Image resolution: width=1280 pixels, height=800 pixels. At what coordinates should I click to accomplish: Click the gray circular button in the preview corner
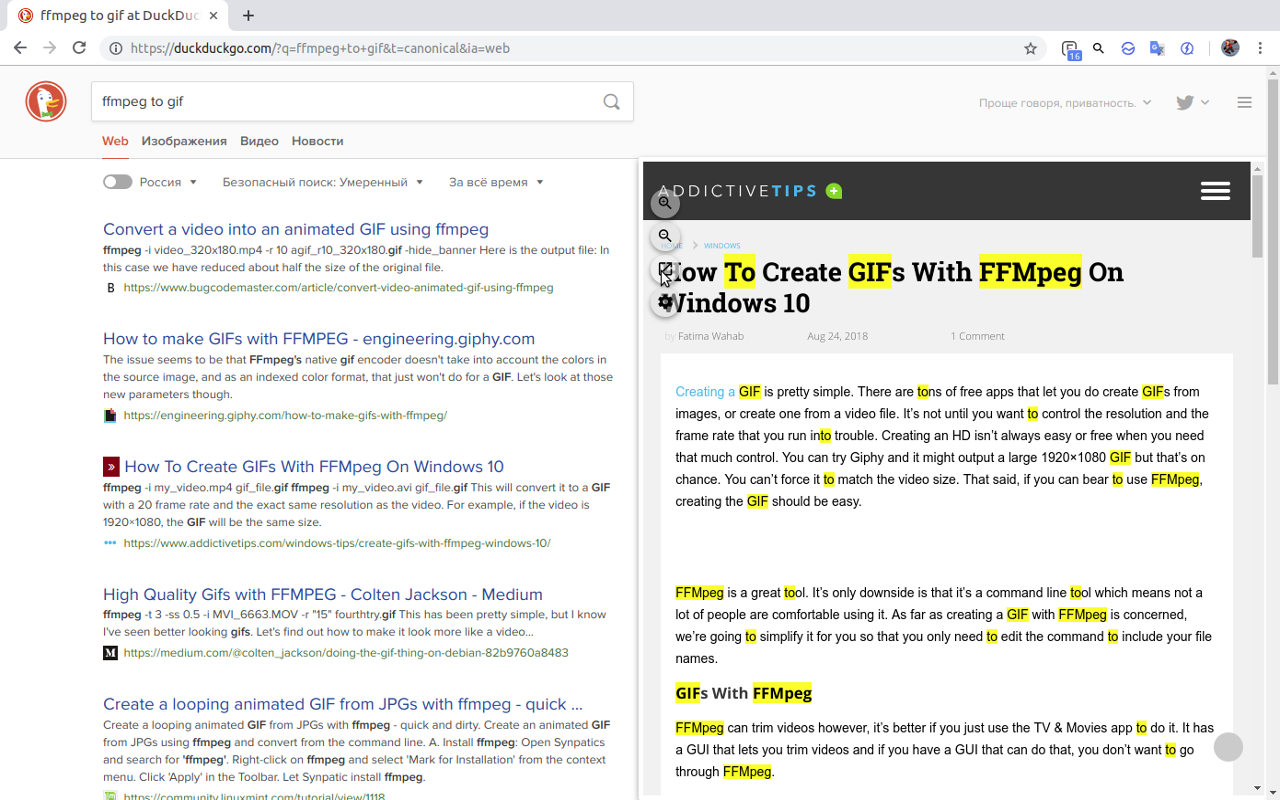[x=1228, y=746]
